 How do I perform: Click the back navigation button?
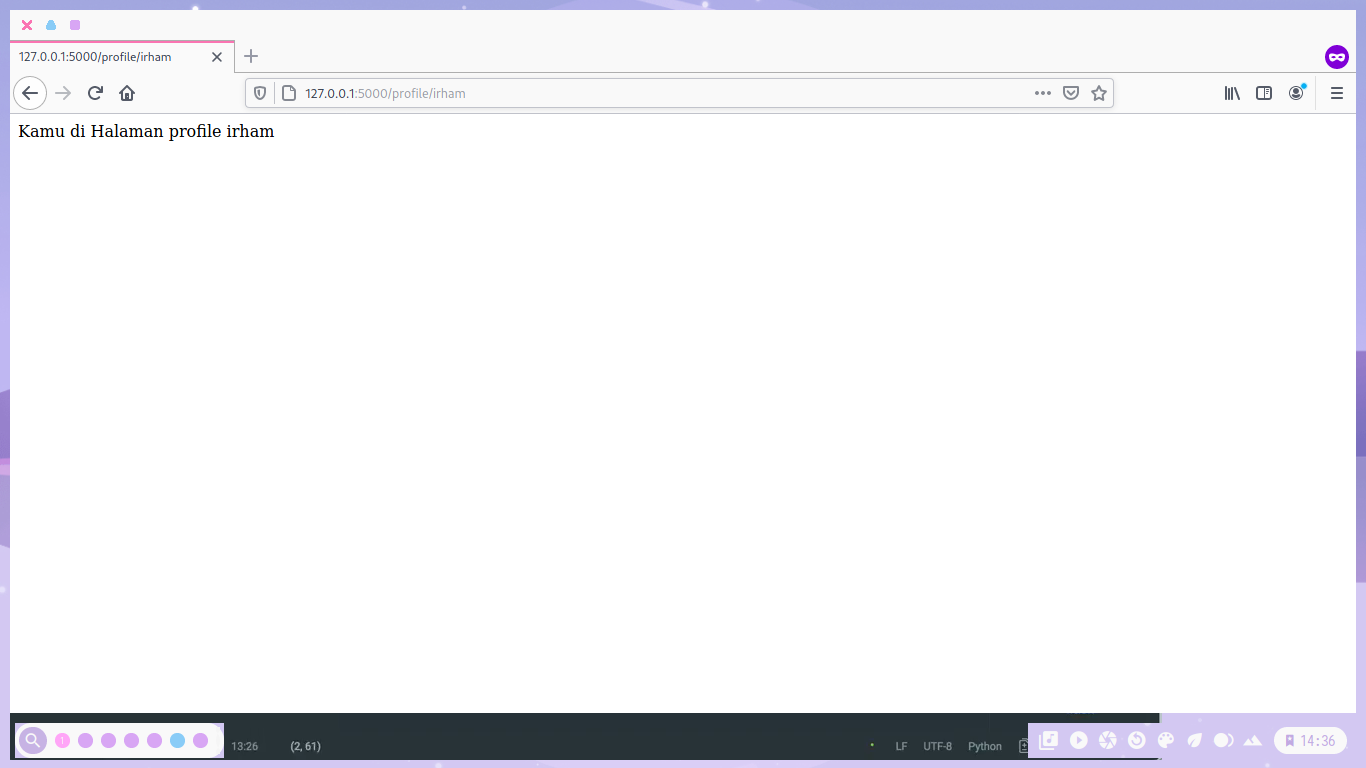29,93
